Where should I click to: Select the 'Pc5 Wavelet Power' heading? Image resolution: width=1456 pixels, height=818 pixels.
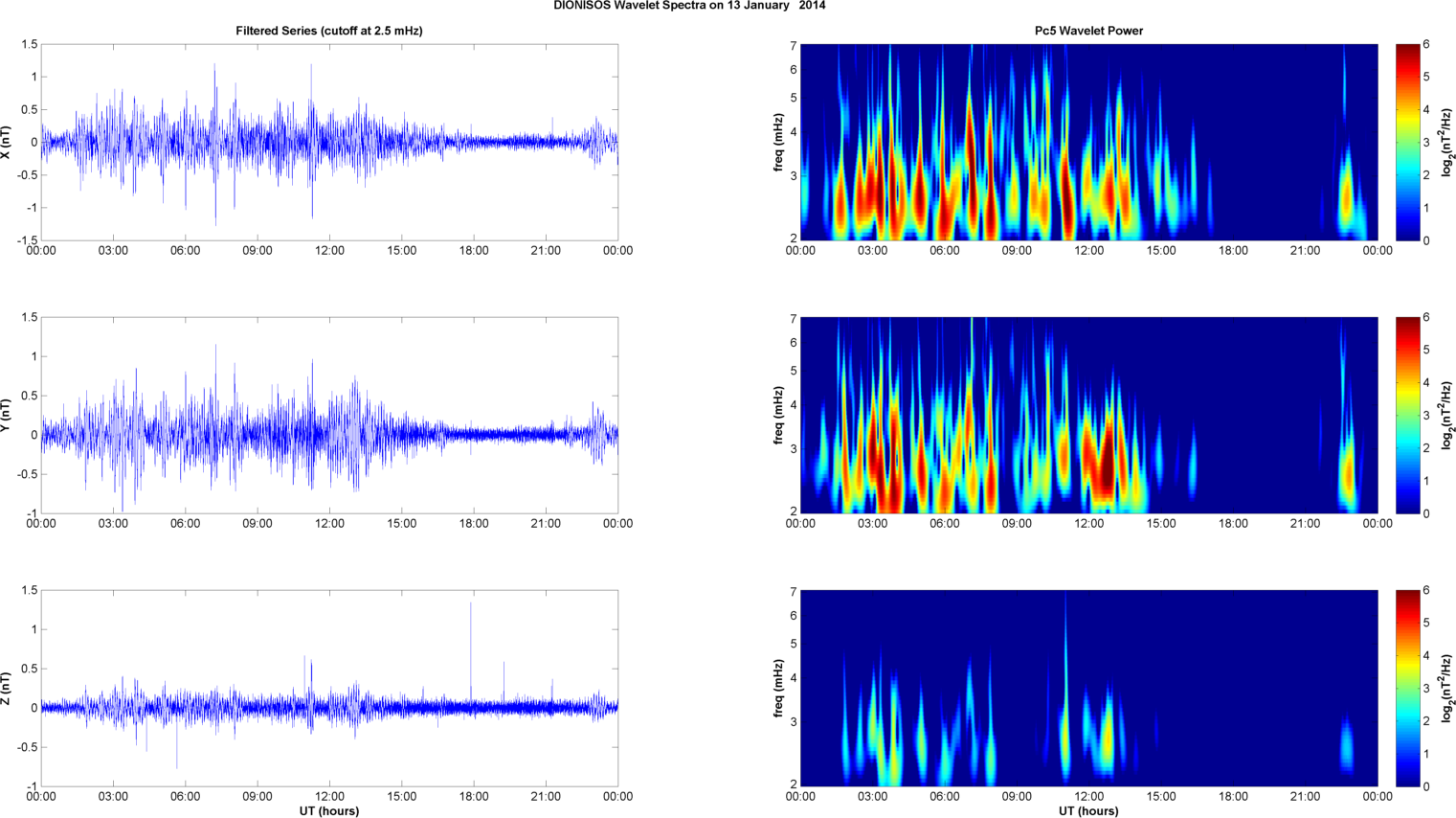coord(1088,31)
